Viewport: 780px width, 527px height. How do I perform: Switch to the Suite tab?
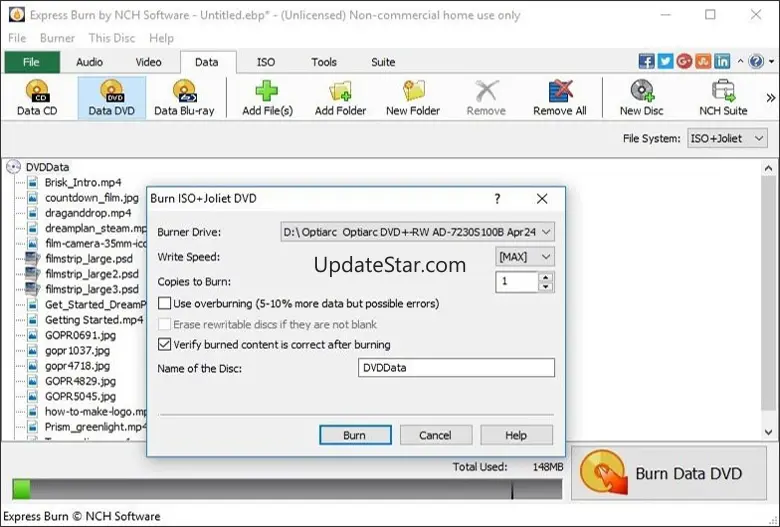[x=383, y=62]
